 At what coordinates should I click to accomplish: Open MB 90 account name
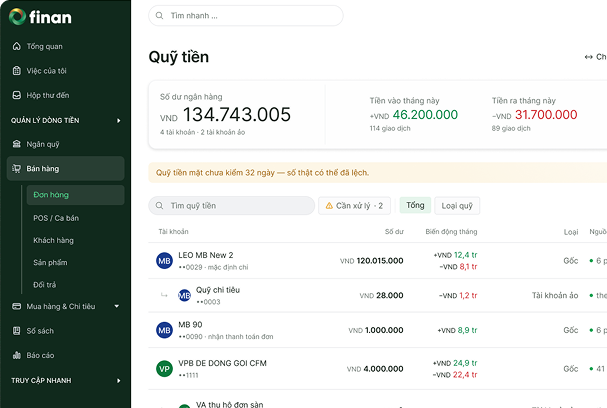click(x=190, y=324)
